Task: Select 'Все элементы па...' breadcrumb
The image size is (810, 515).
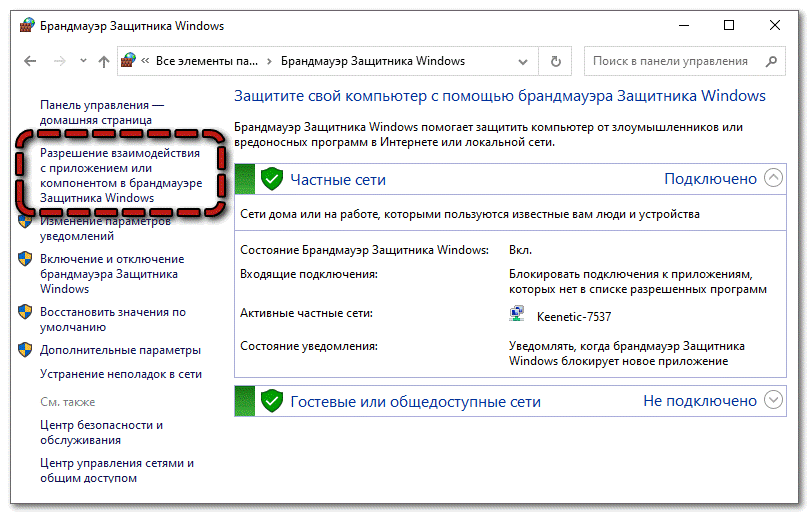Action: (x=207, y=61)
